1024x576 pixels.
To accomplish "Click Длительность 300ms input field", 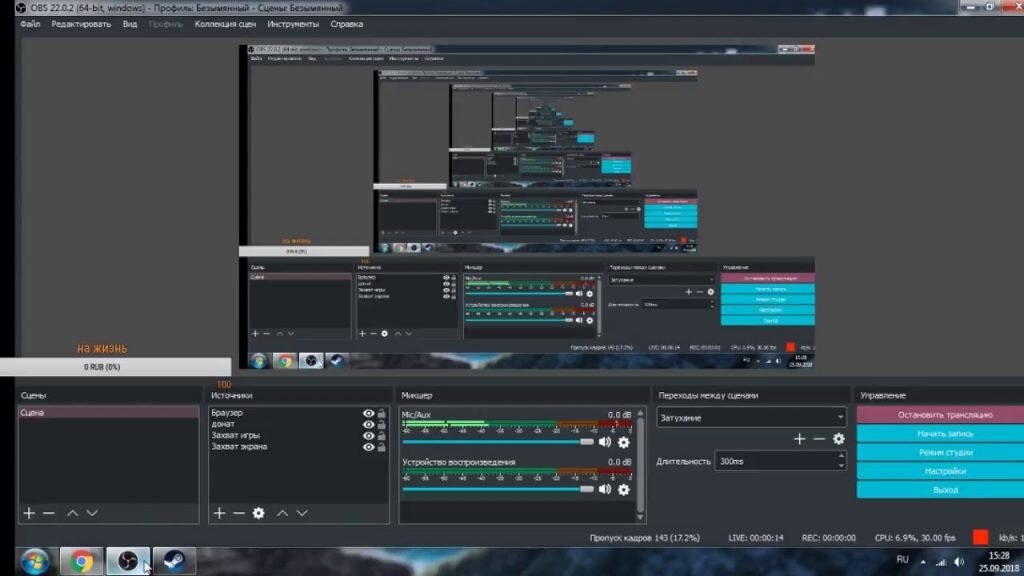I will point(775,461).
